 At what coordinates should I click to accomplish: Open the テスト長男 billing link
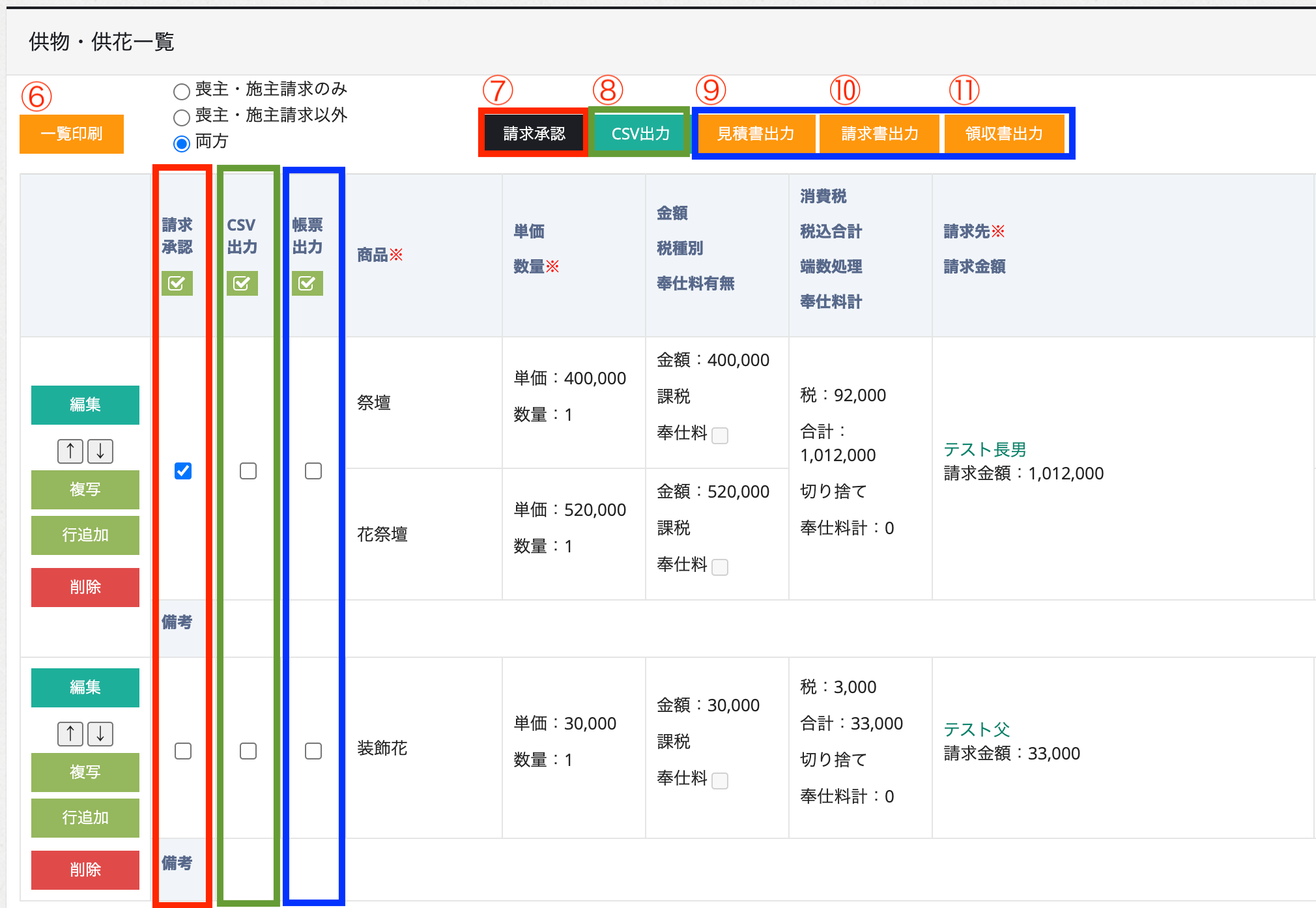[x=984, y=449]
